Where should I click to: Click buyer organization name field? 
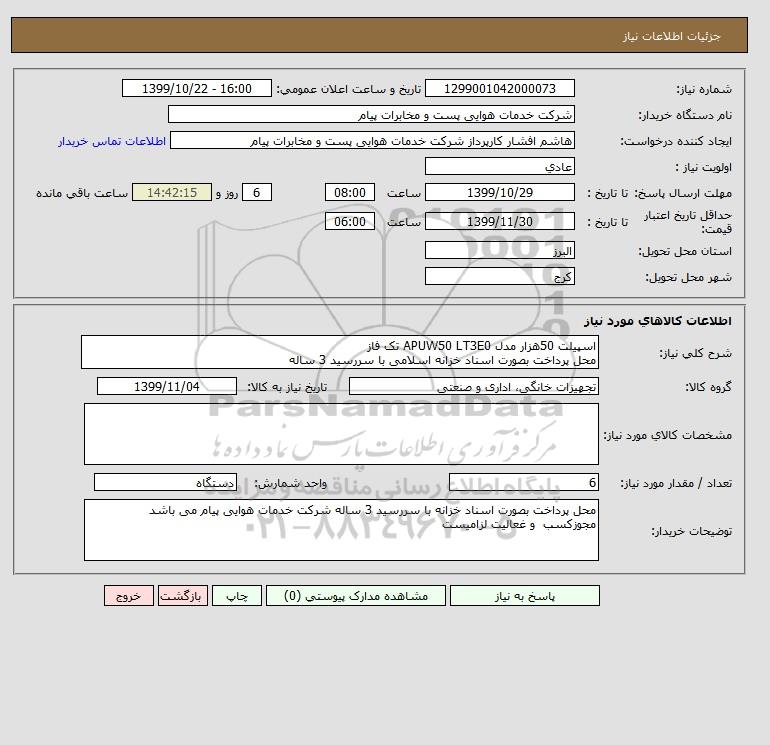point(371,114)
